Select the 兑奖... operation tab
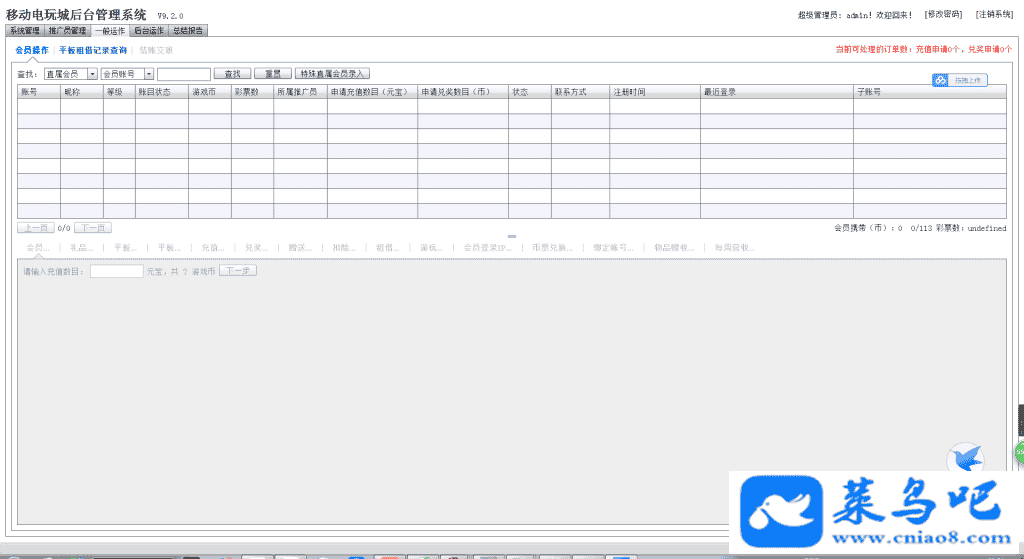1024x559 pixels. coord(257,248)
